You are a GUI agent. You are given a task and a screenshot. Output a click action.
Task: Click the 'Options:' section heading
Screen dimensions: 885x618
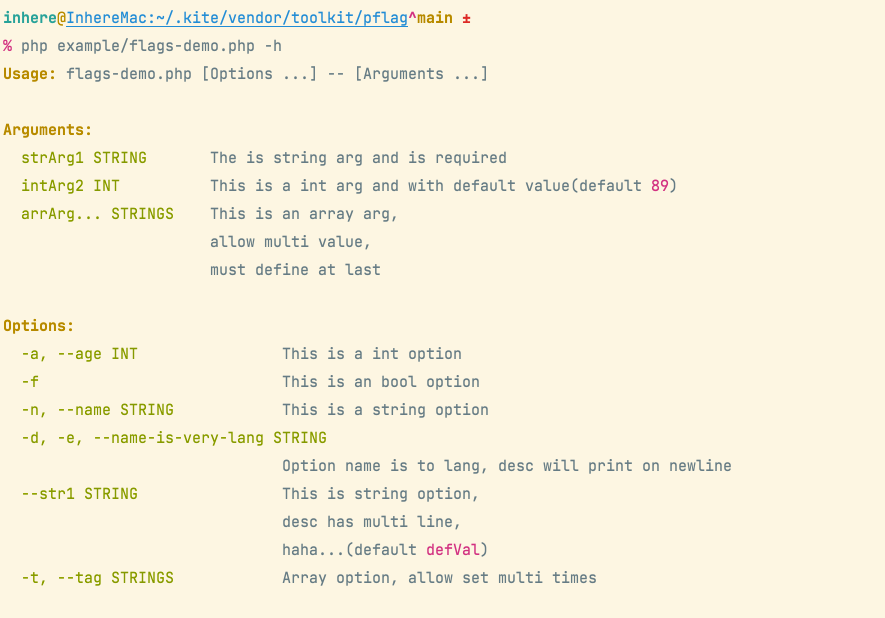(x=38, y=326)
